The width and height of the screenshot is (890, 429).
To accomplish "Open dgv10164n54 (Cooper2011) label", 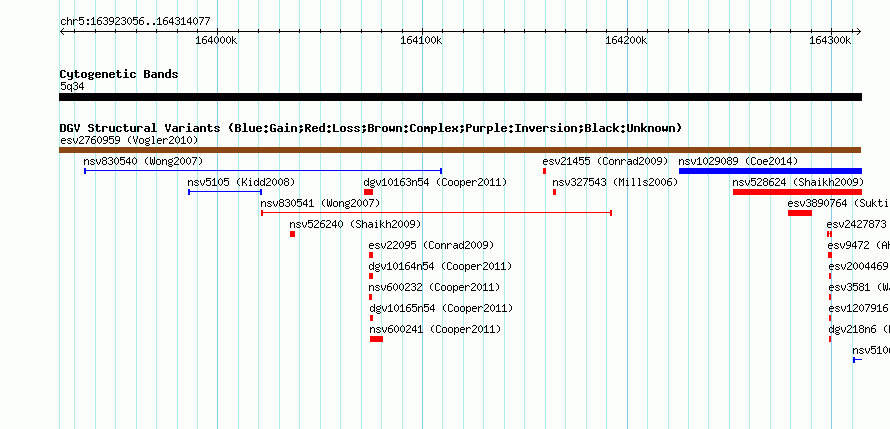I will click(x=440, y=266).
